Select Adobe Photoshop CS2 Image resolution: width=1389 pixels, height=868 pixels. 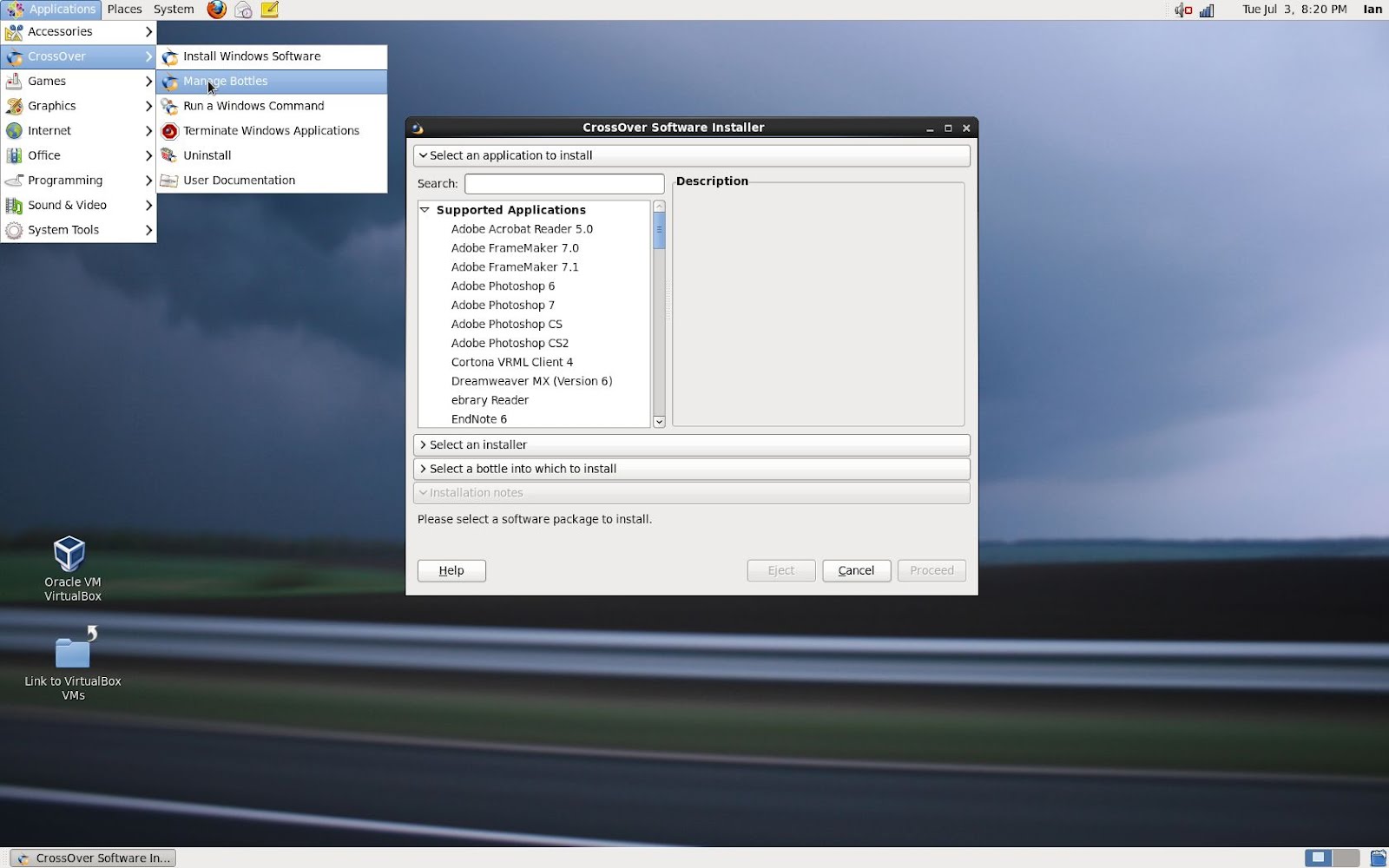tap(510, 344)
